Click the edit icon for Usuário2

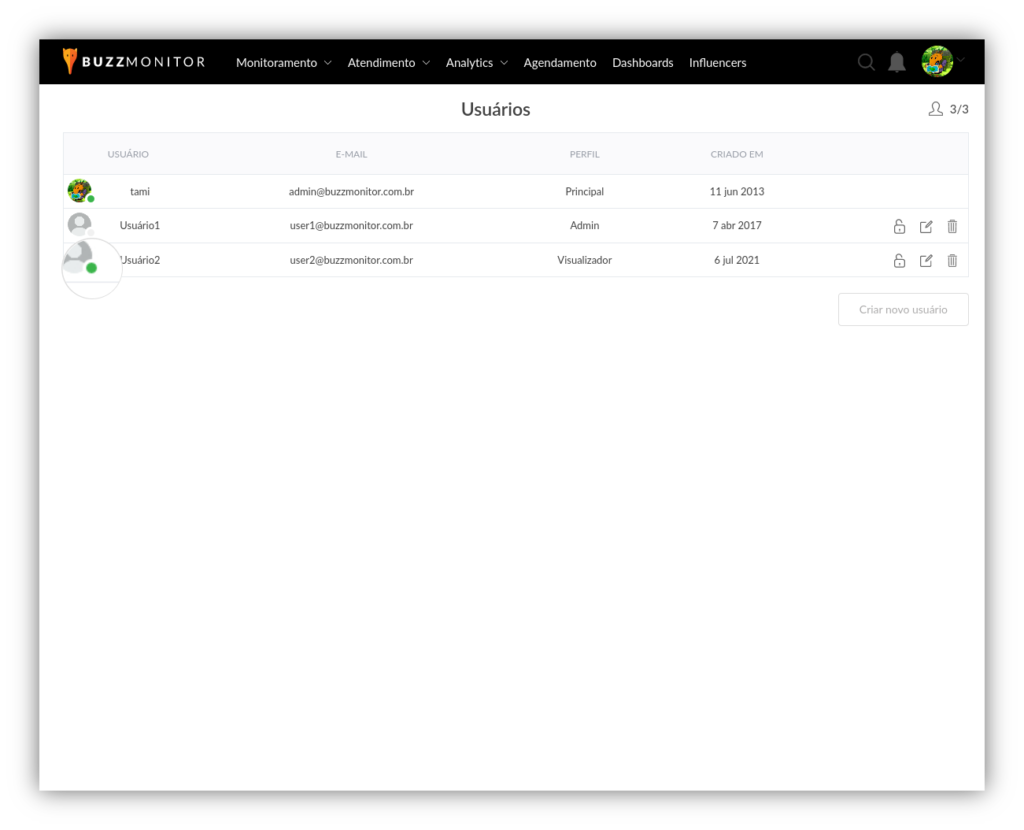[926, 261]
